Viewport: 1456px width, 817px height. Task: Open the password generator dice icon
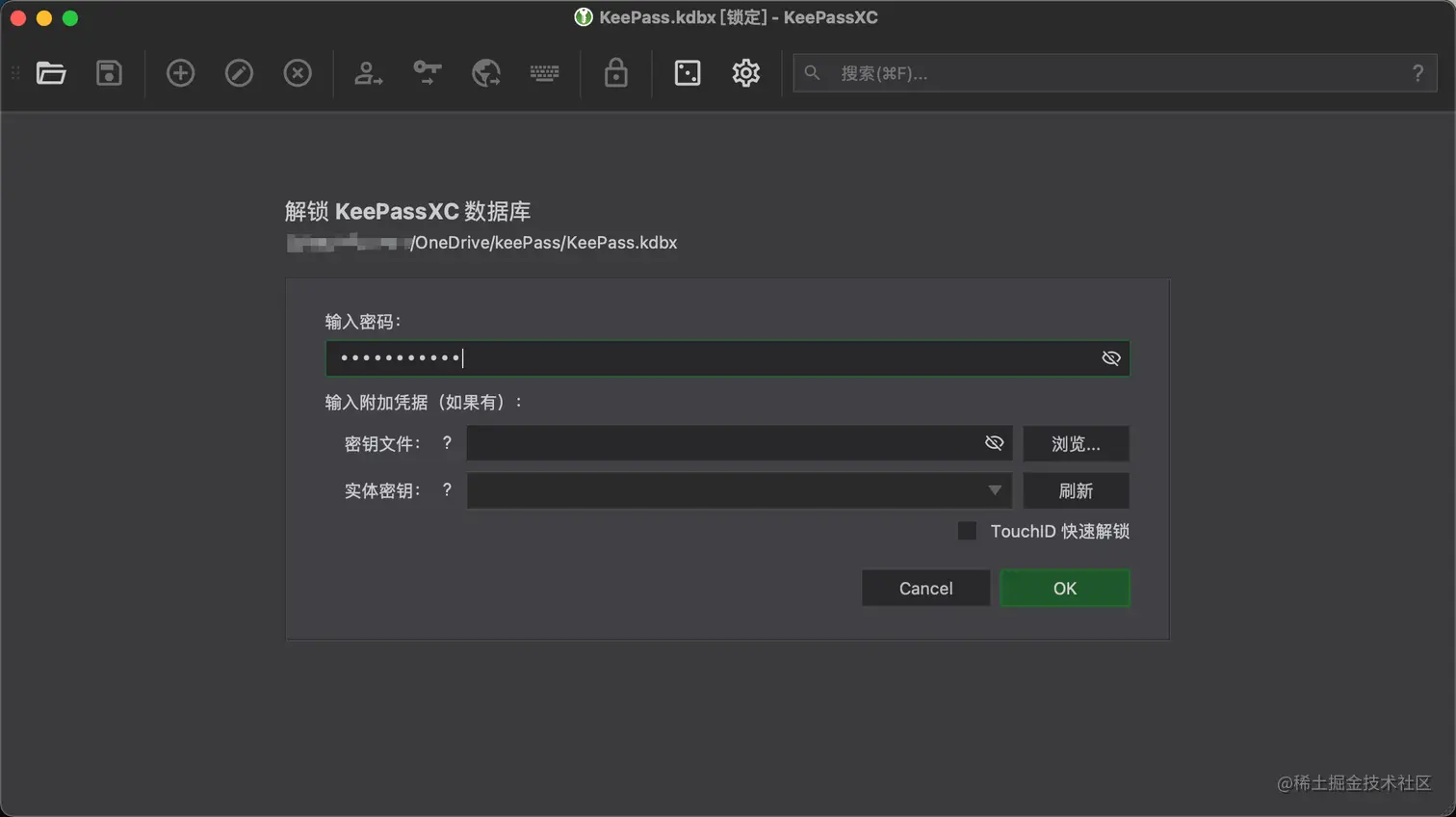688,73
